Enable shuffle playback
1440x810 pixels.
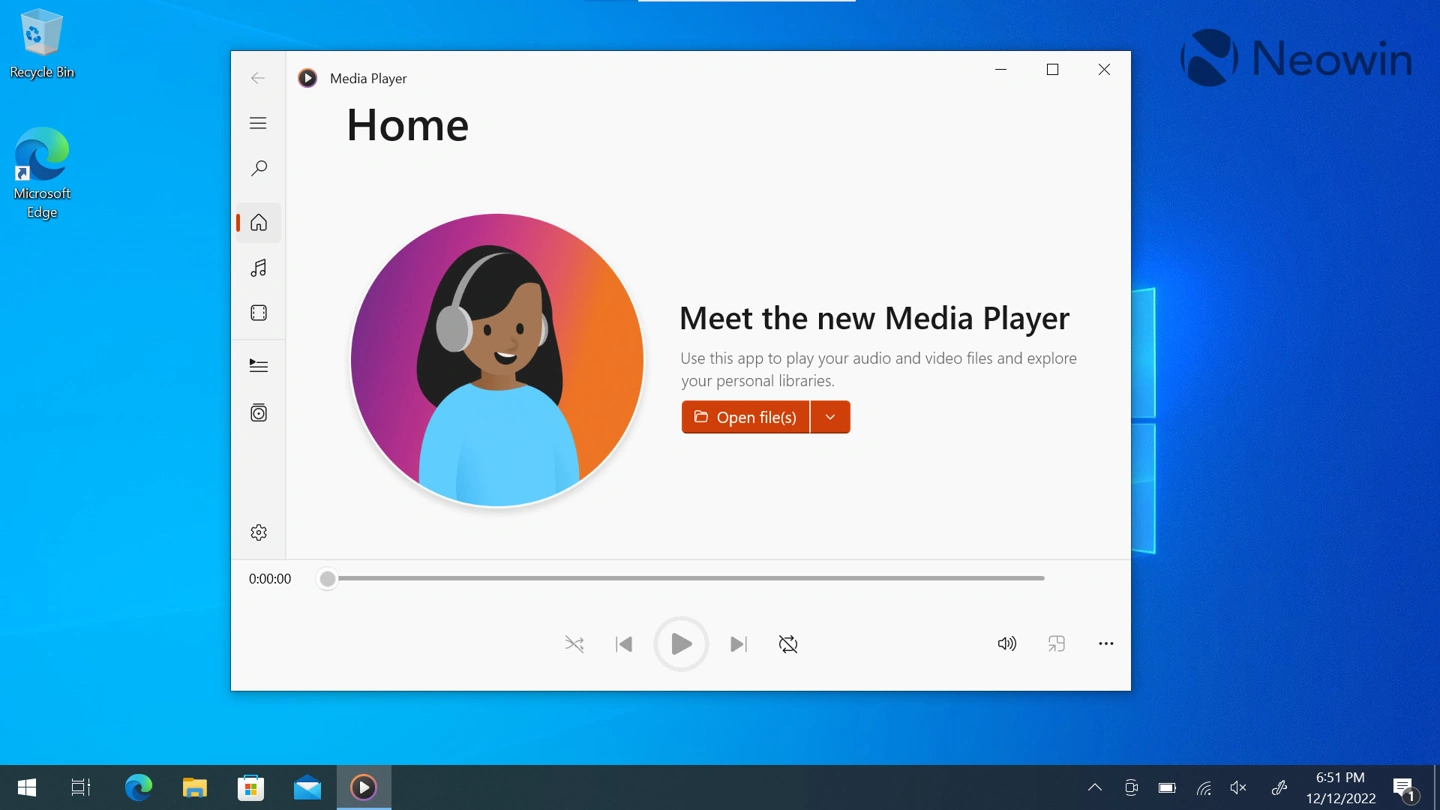point(574,643)
